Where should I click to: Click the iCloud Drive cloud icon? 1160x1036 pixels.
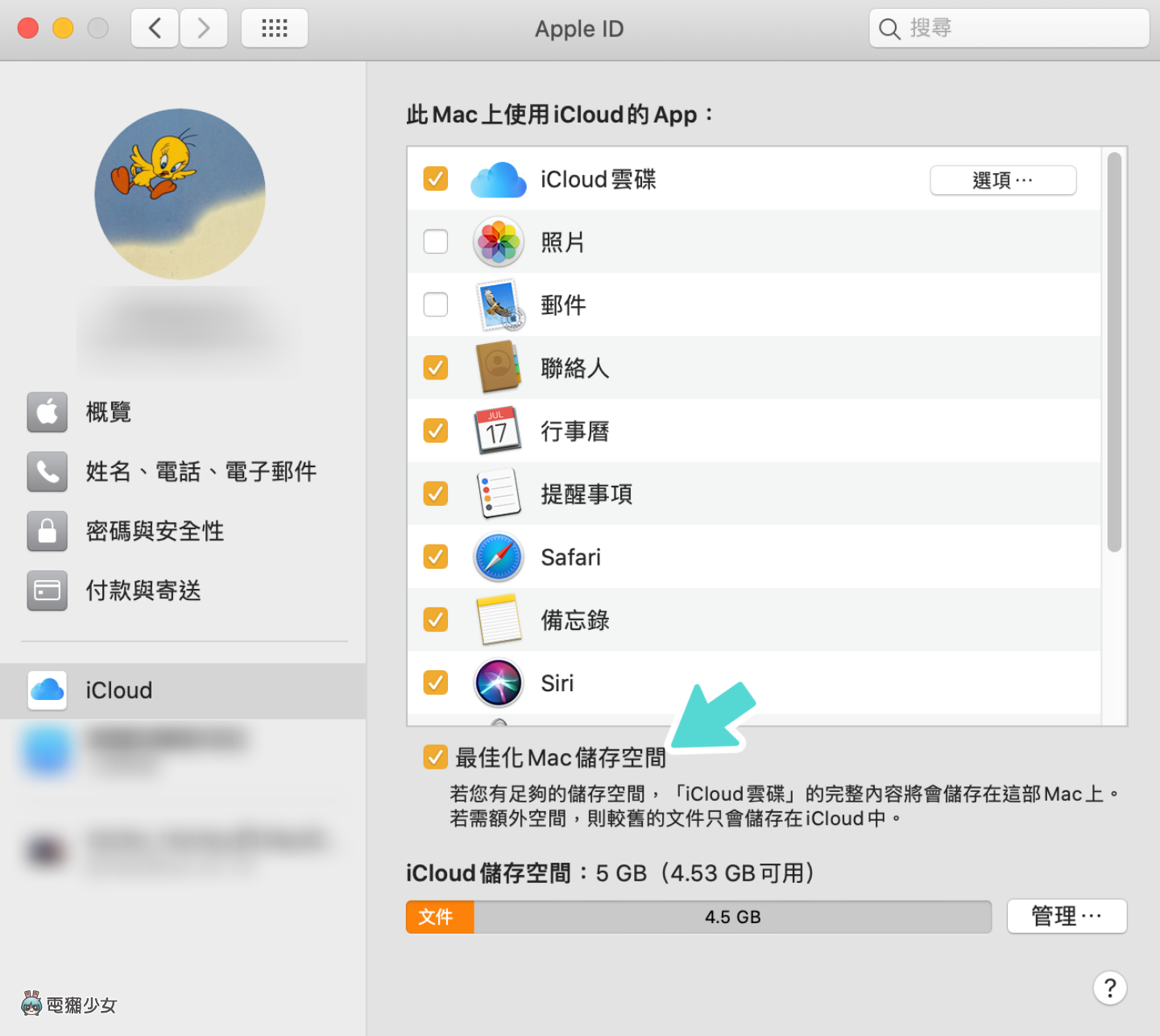point(498,180)
